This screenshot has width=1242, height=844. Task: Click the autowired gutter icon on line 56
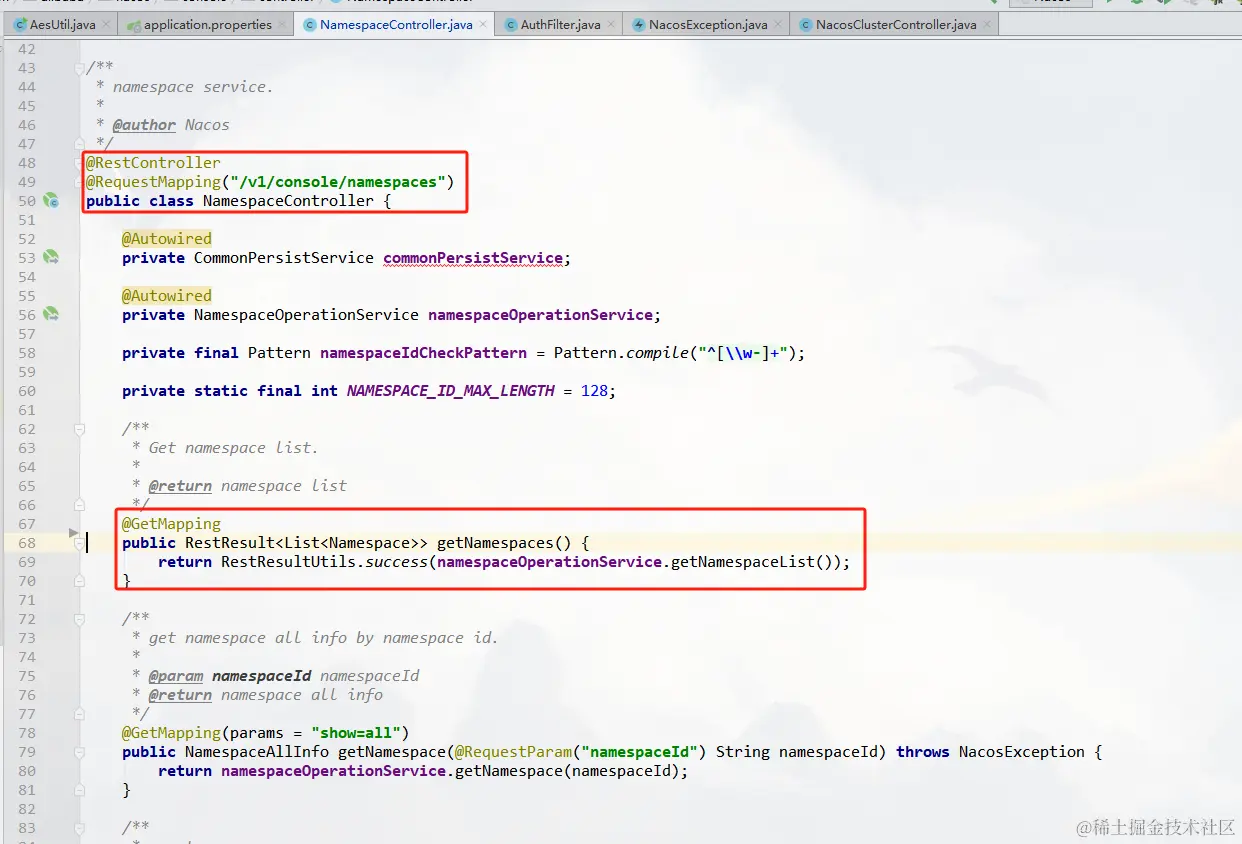[x=50, y=315]
